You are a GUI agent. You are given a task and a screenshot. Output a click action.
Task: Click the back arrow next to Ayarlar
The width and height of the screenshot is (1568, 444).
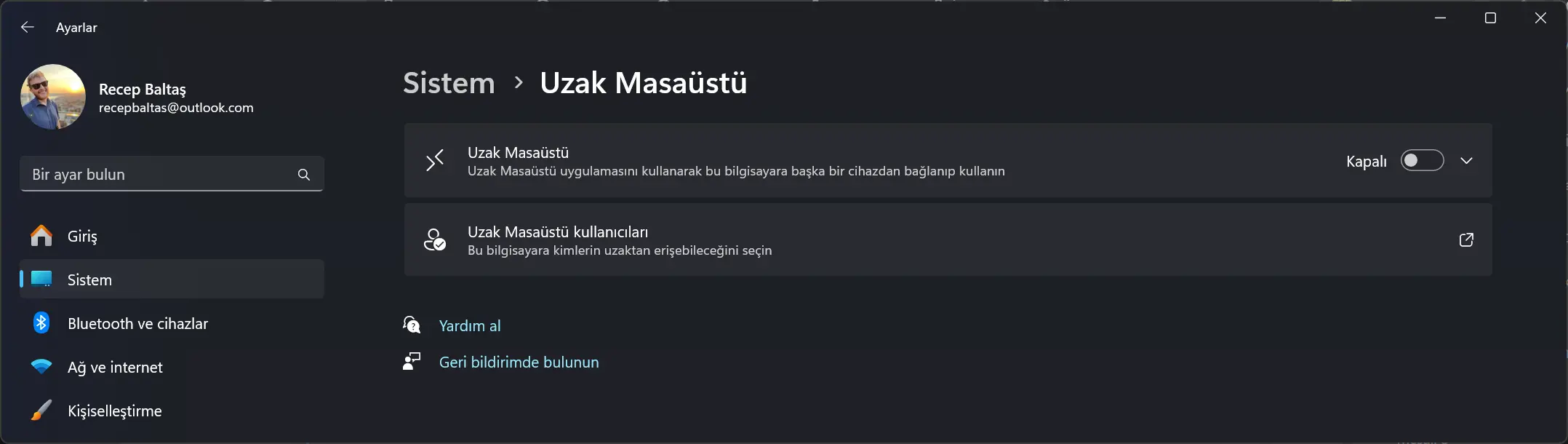click(28, 27)
